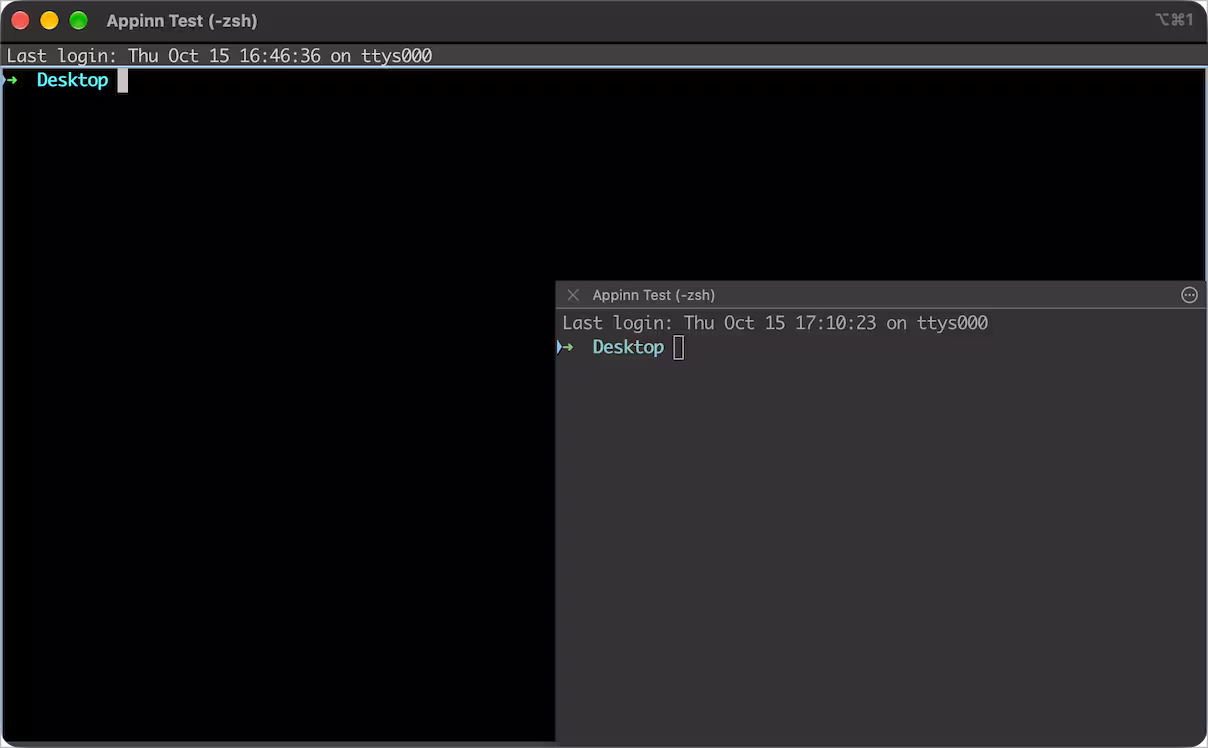Click the hollow cursor in the gray pane

[x=678, y=347]
